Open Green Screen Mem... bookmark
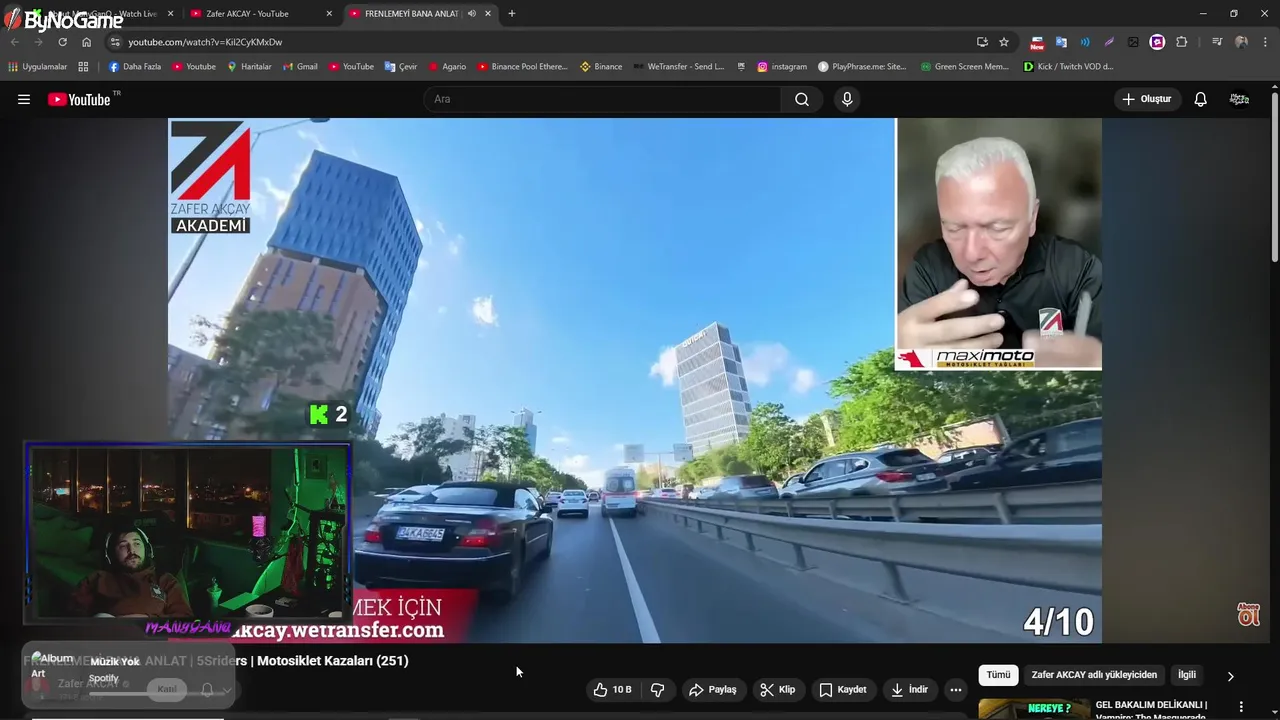1280x720 pixels. (x=965, y=67)
